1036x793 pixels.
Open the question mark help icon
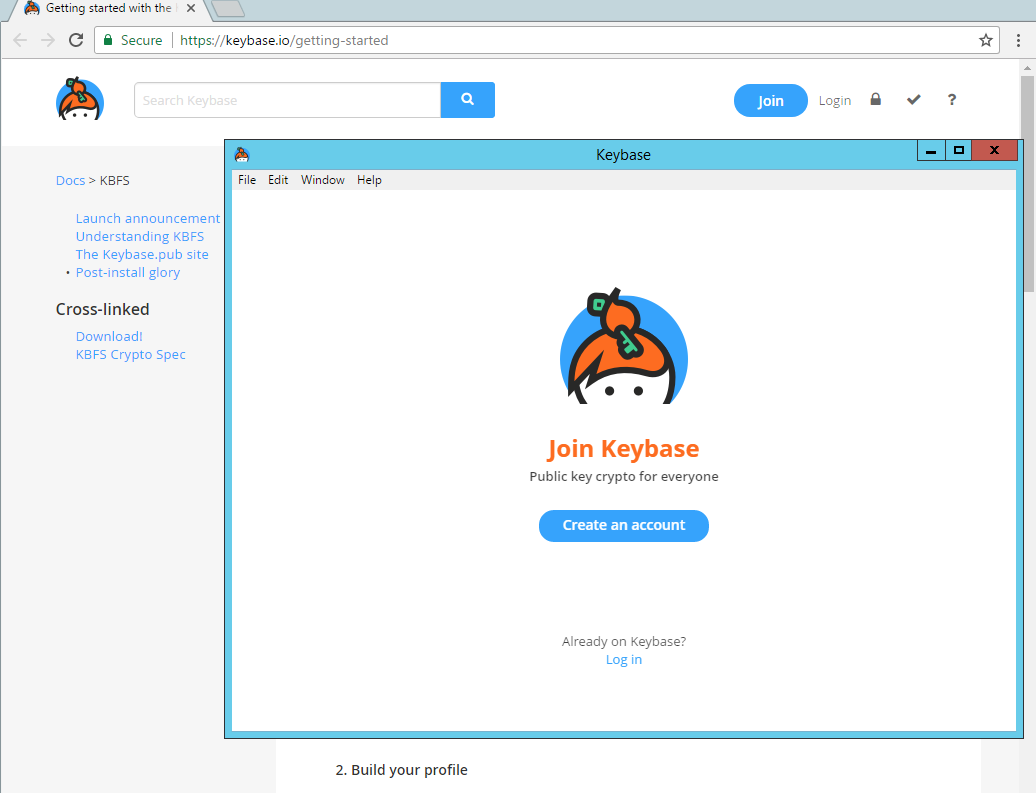point(951,99)
